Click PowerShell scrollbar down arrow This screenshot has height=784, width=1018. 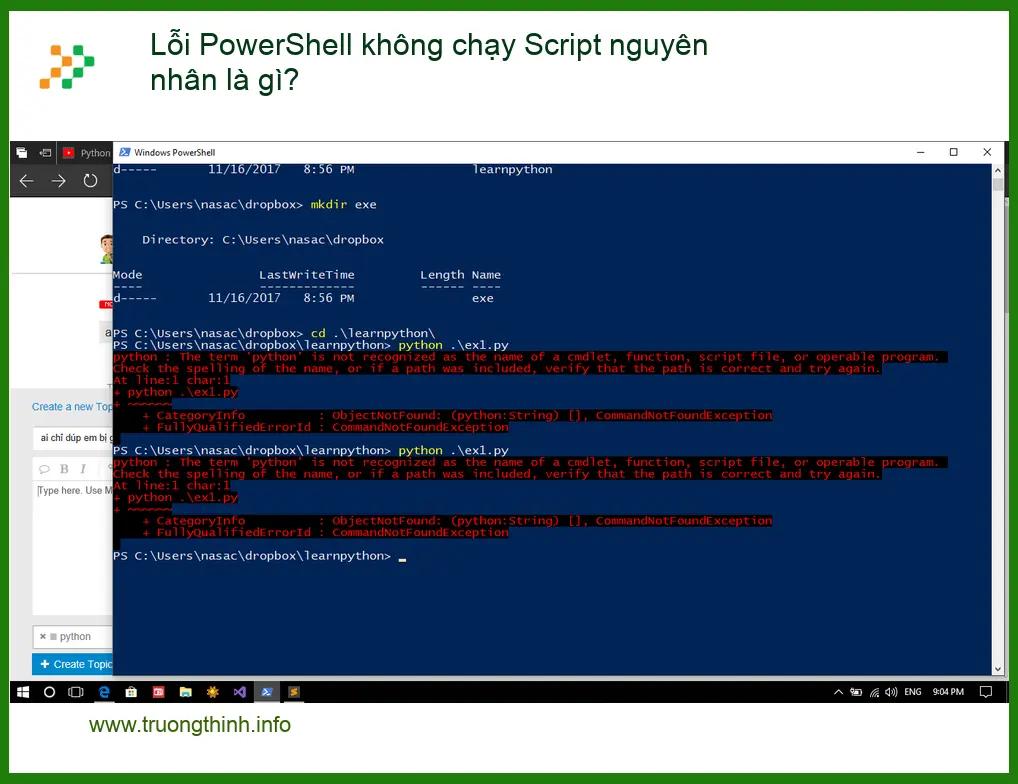click(998, 669)
